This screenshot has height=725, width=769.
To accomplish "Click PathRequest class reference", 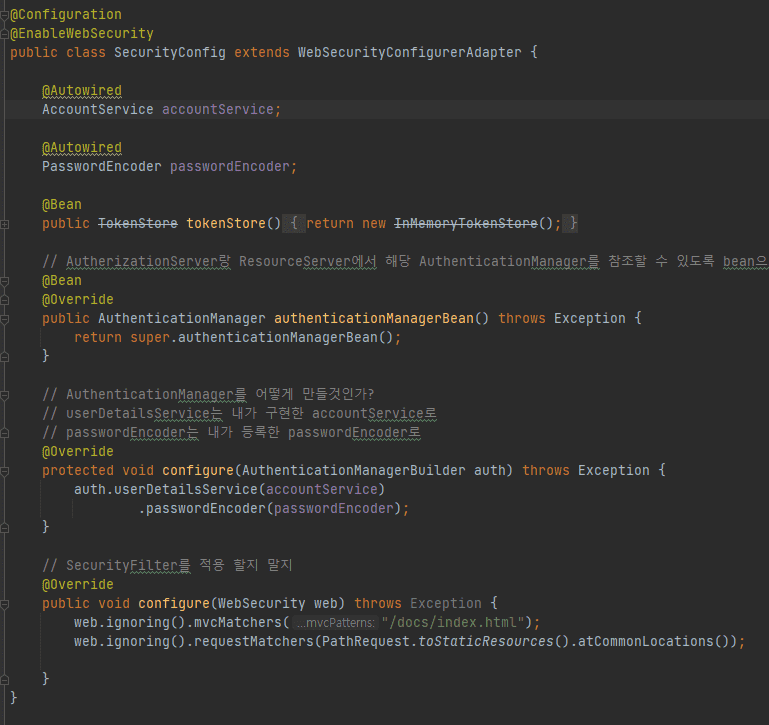I will (x=366, y=642).
